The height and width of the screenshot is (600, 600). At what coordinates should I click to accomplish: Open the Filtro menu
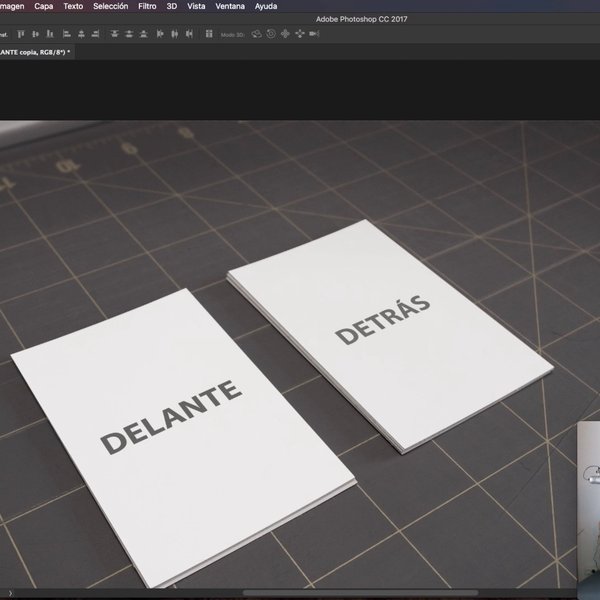[147, 6]
